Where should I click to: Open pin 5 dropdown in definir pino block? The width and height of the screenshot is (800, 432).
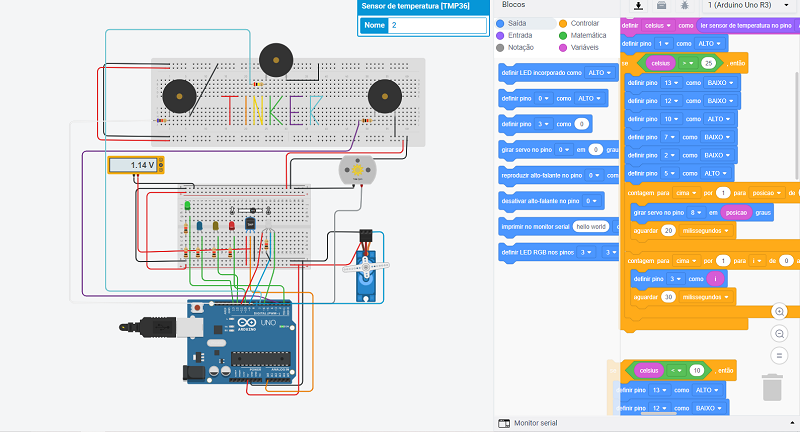669,173
